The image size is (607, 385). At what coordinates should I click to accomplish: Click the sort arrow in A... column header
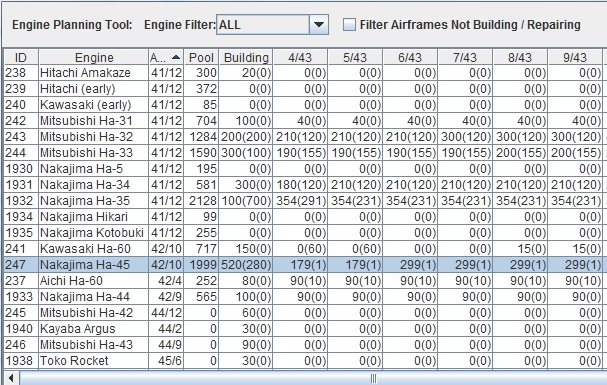click(x=176, y=57)
